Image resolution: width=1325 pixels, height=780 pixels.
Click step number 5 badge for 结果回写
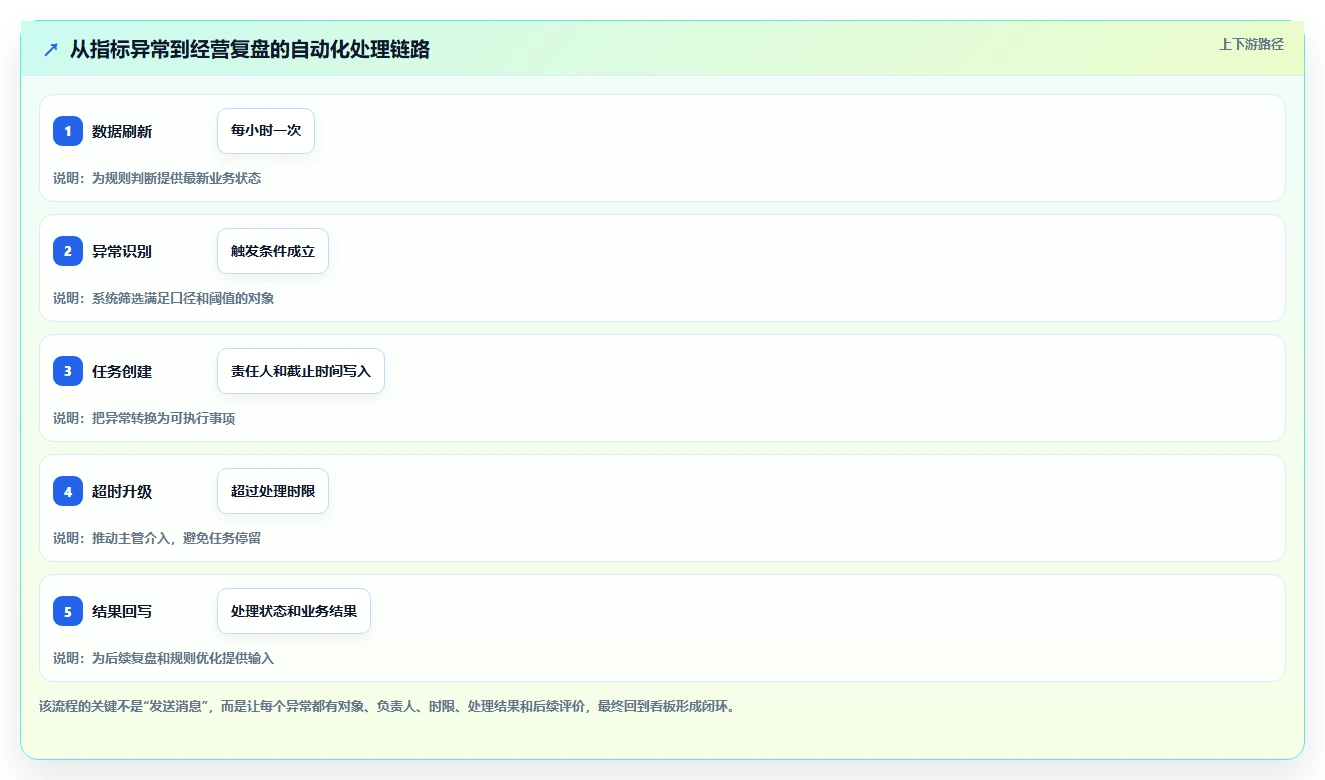click(68, 611)
